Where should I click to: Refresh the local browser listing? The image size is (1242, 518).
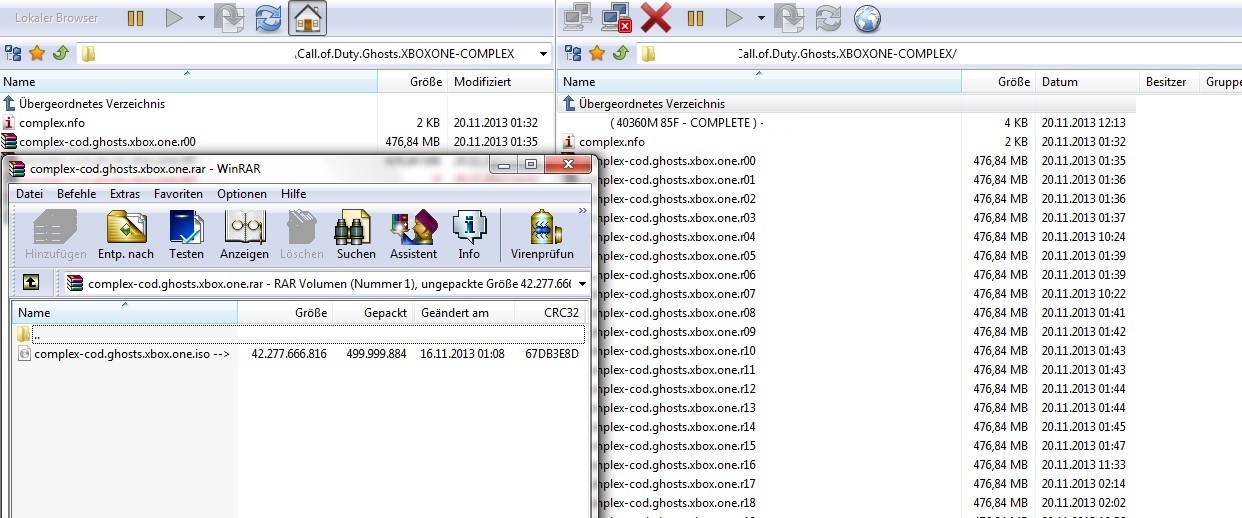268,18
